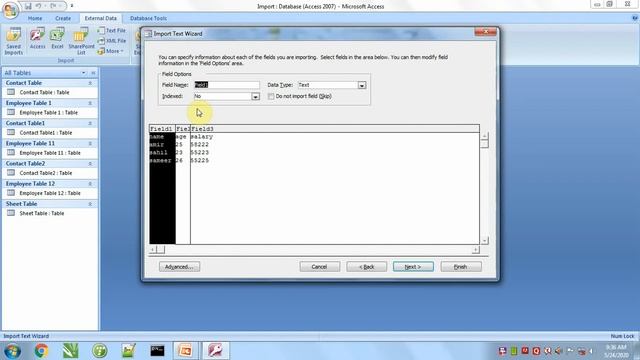Open the Indexed dropdown

point(255,97)
